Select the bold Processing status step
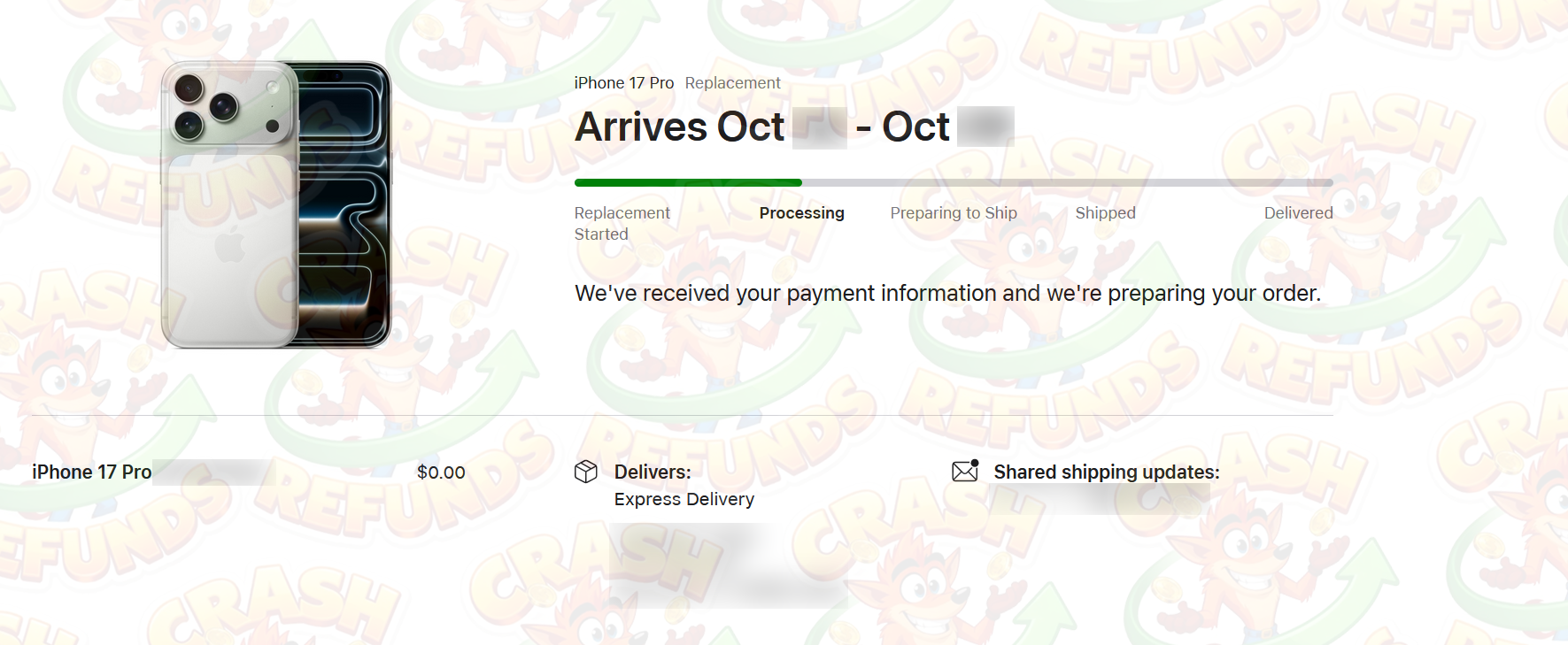This screenshot has height=645, width=1568. [801, 213]
